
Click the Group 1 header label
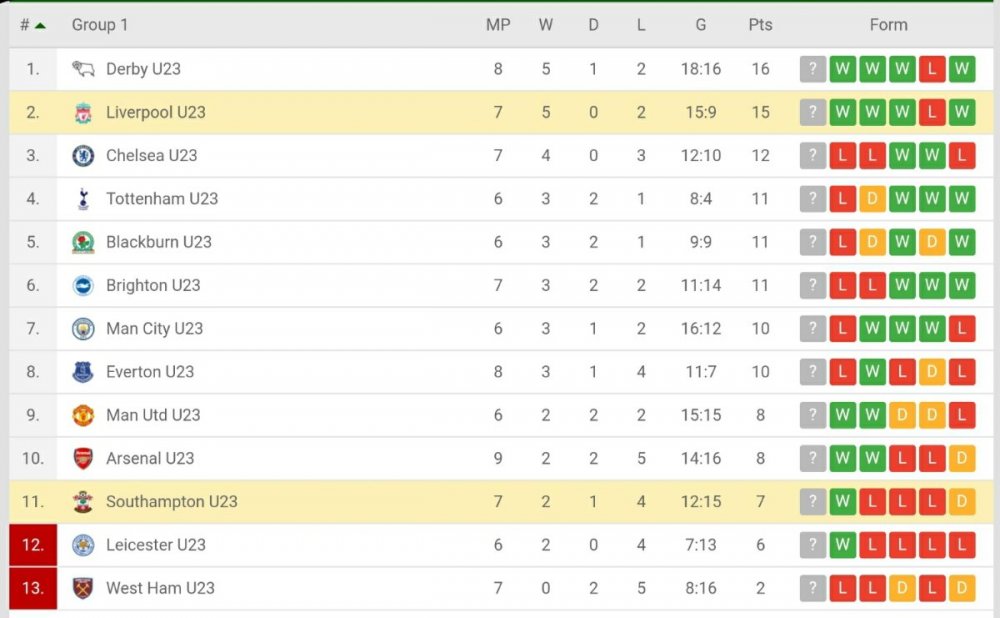click(100, 25)
